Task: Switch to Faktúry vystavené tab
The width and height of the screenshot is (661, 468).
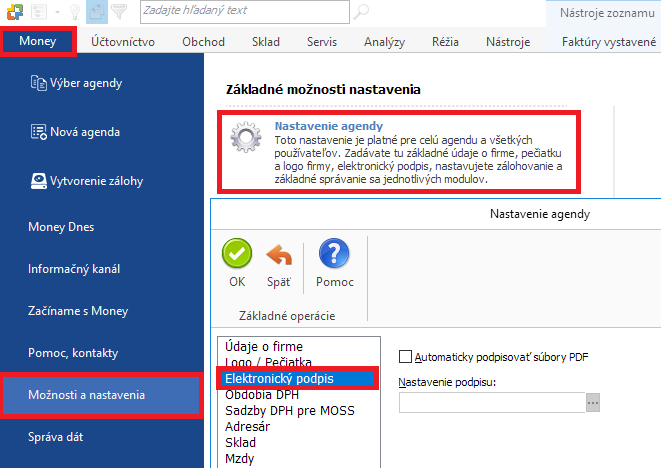Action: (x=609, y=42)
